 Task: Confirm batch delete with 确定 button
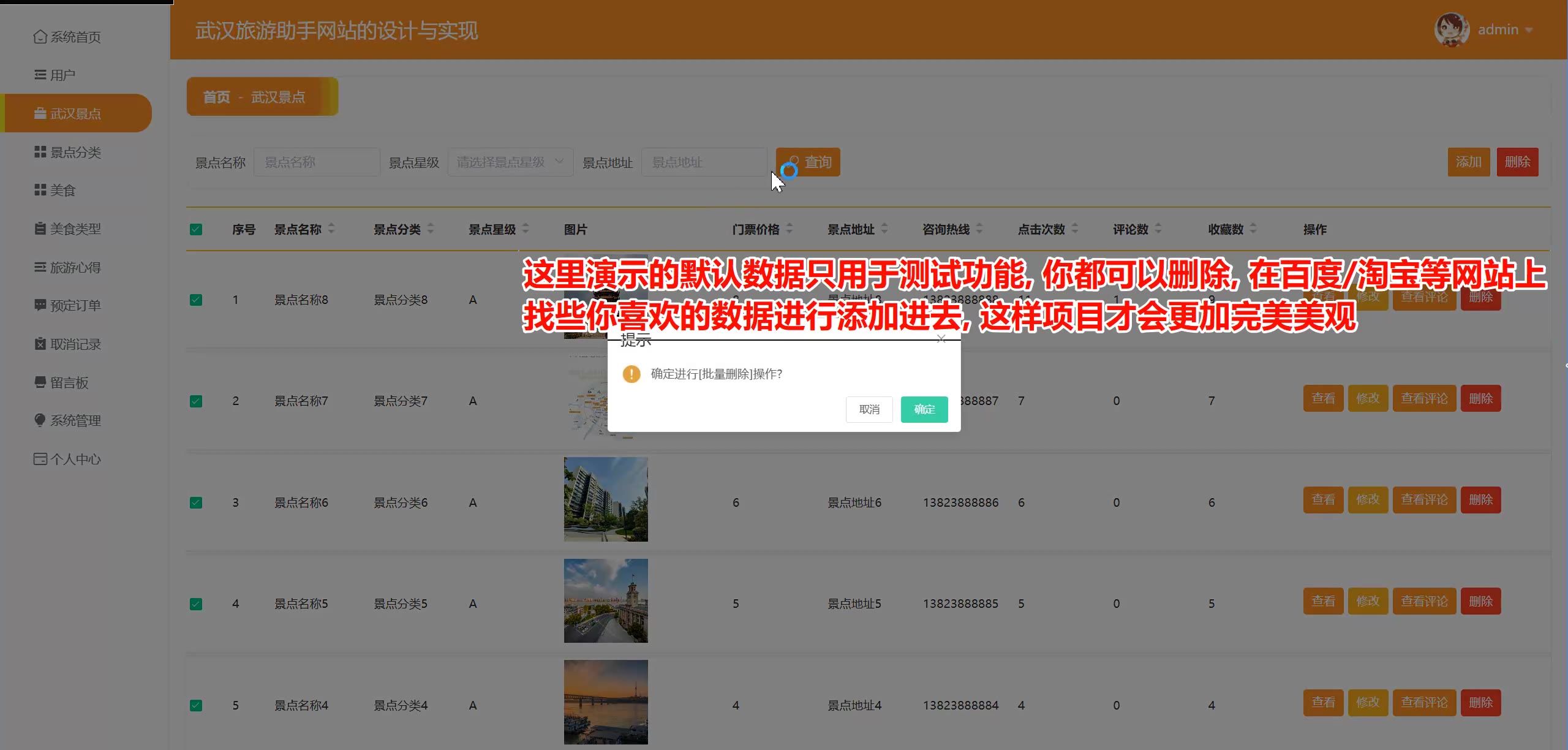coord(924,409)
